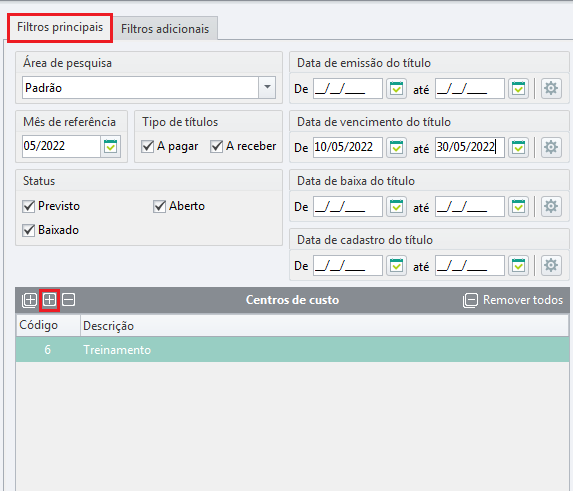Select the Treinamento cost center row
The image size is (573, 491).
[x=292, y=350]
